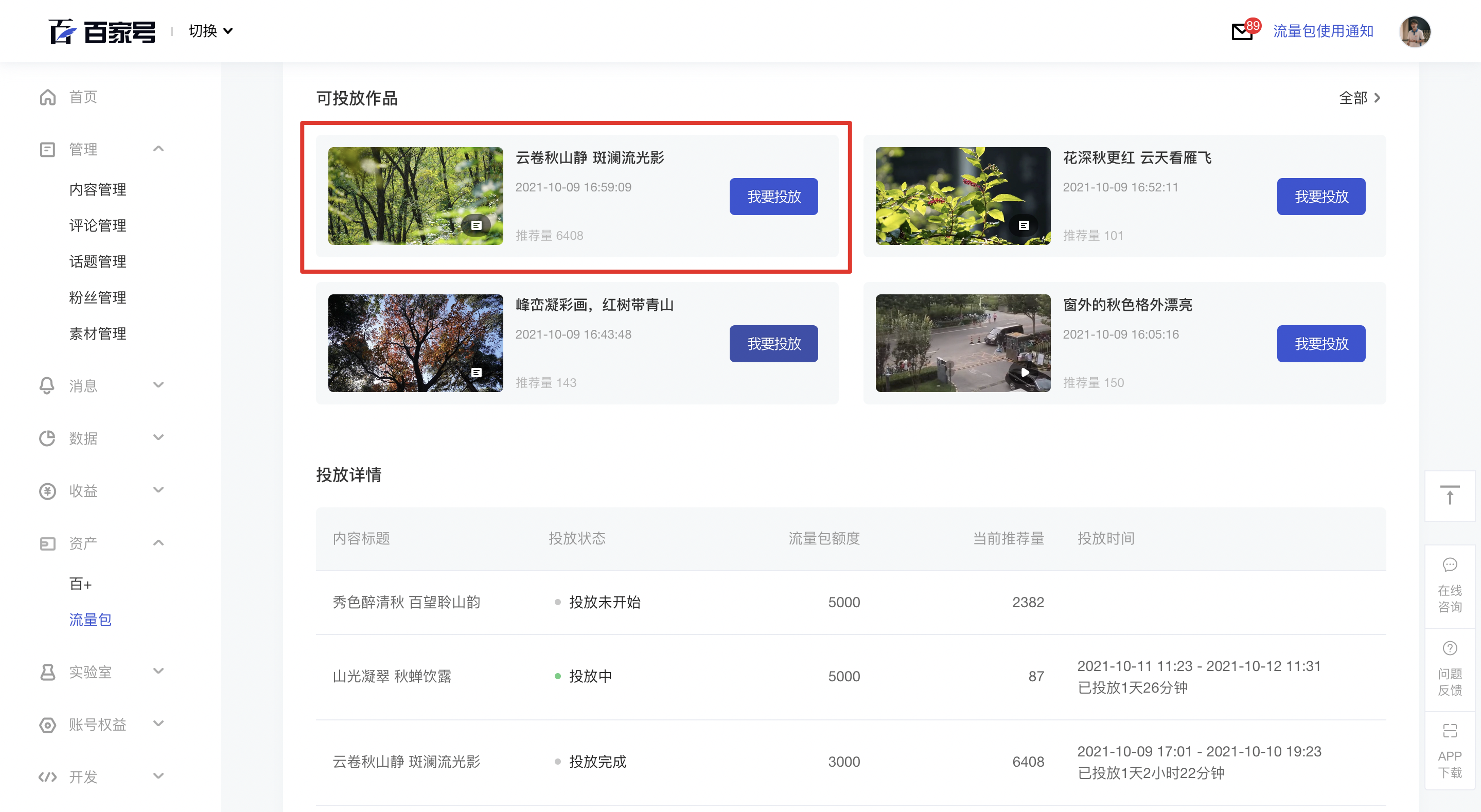Image resolution: width=1481 pixels, height=812 pixels.
Task: Open 流量包使用通知 link
Action: coord(1323,31)
